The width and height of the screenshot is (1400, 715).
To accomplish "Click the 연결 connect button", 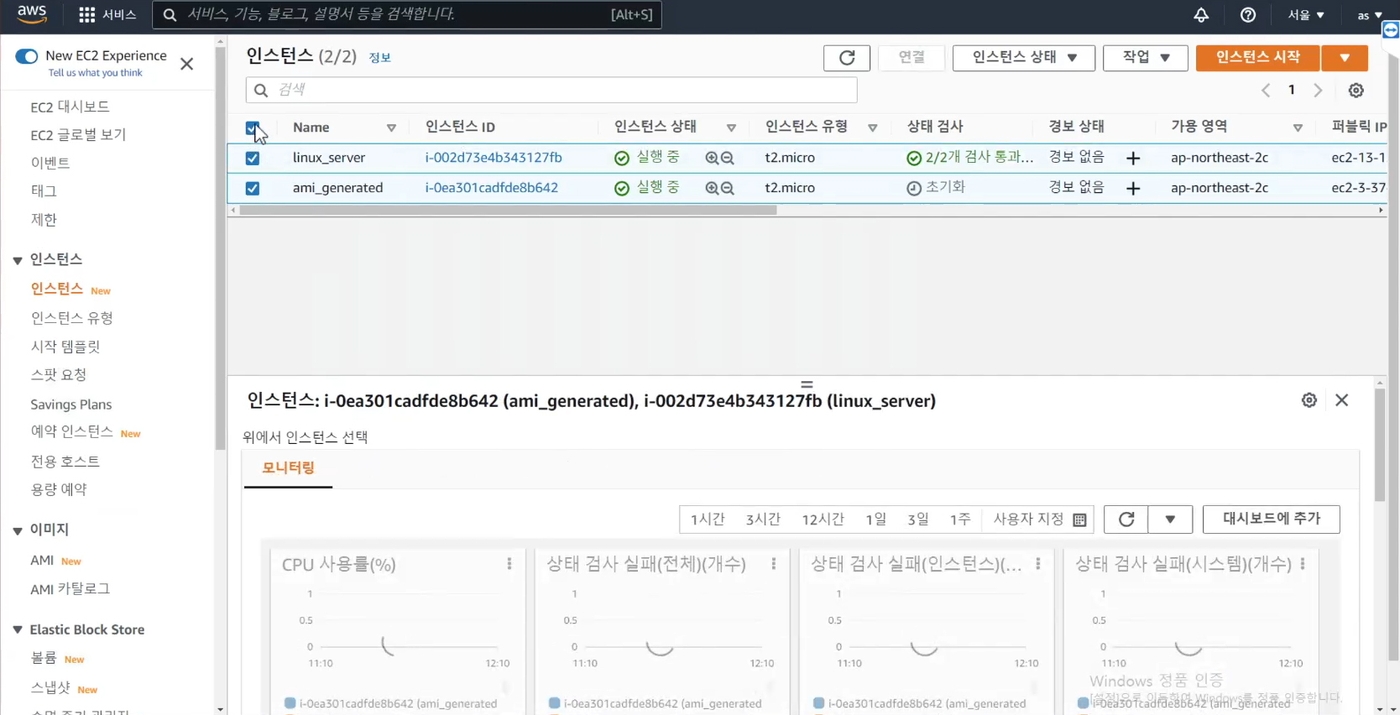I will (911, 58).
